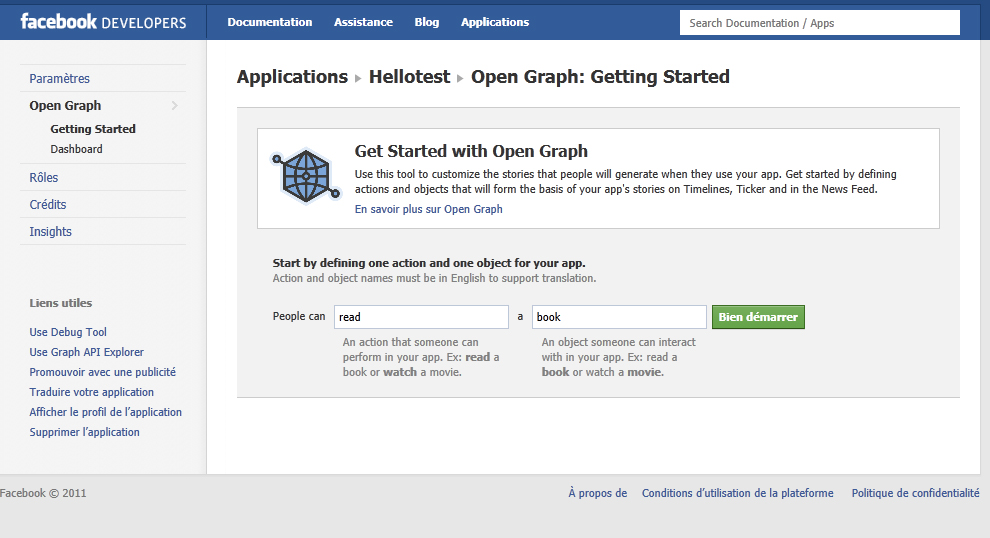Image resolution: width=990 pixels, height=538 pixels.
Task: Select Insights in the sidebar
Action: (x=51, y=232)
